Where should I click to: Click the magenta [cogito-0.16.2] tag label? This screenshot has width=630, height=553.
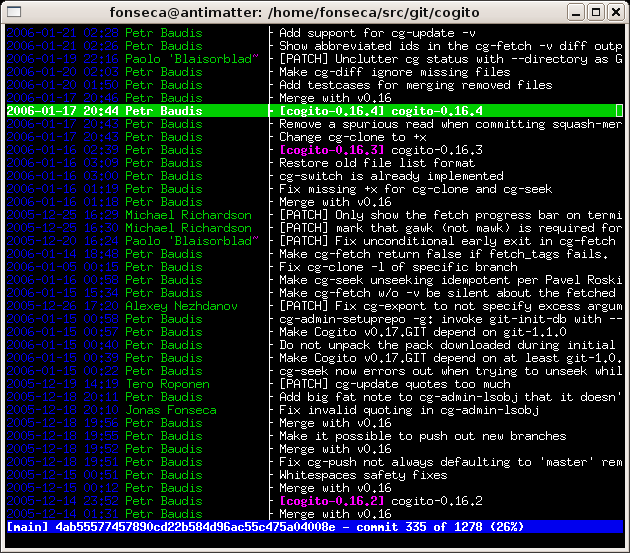(319, 501)
